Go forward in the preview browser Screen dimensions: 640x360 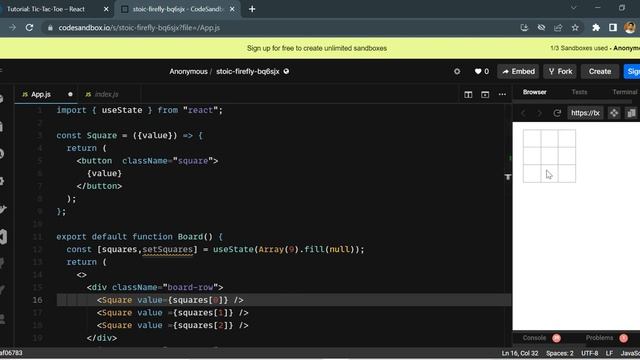coord(539,113)
